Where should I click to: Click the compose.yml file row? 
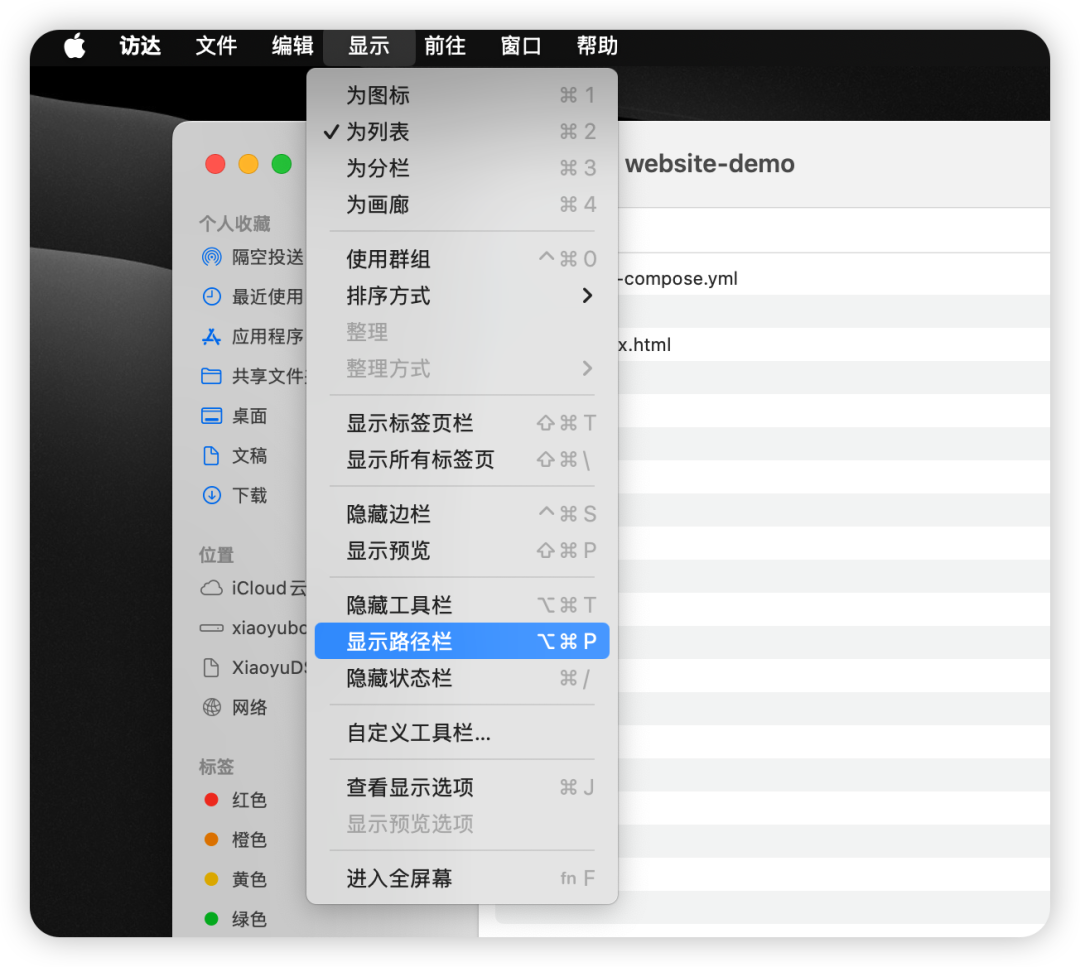[833, 279]
